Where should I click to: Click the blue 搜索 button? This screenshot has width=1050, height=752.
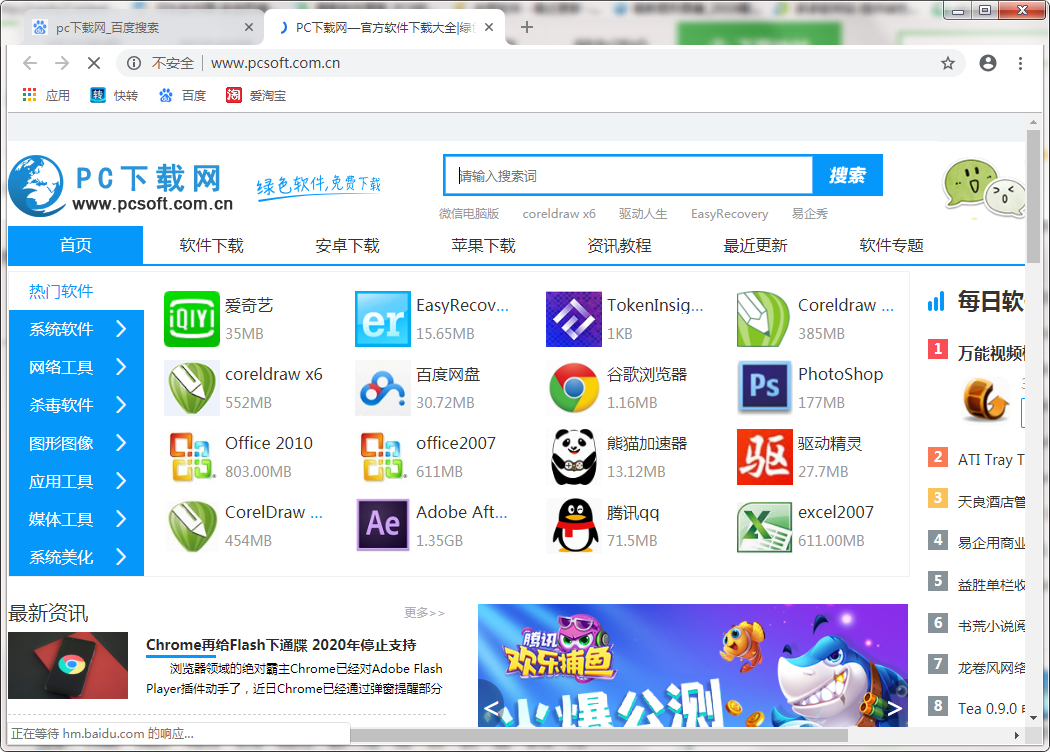pyautogui.click(x=847, y=175)
